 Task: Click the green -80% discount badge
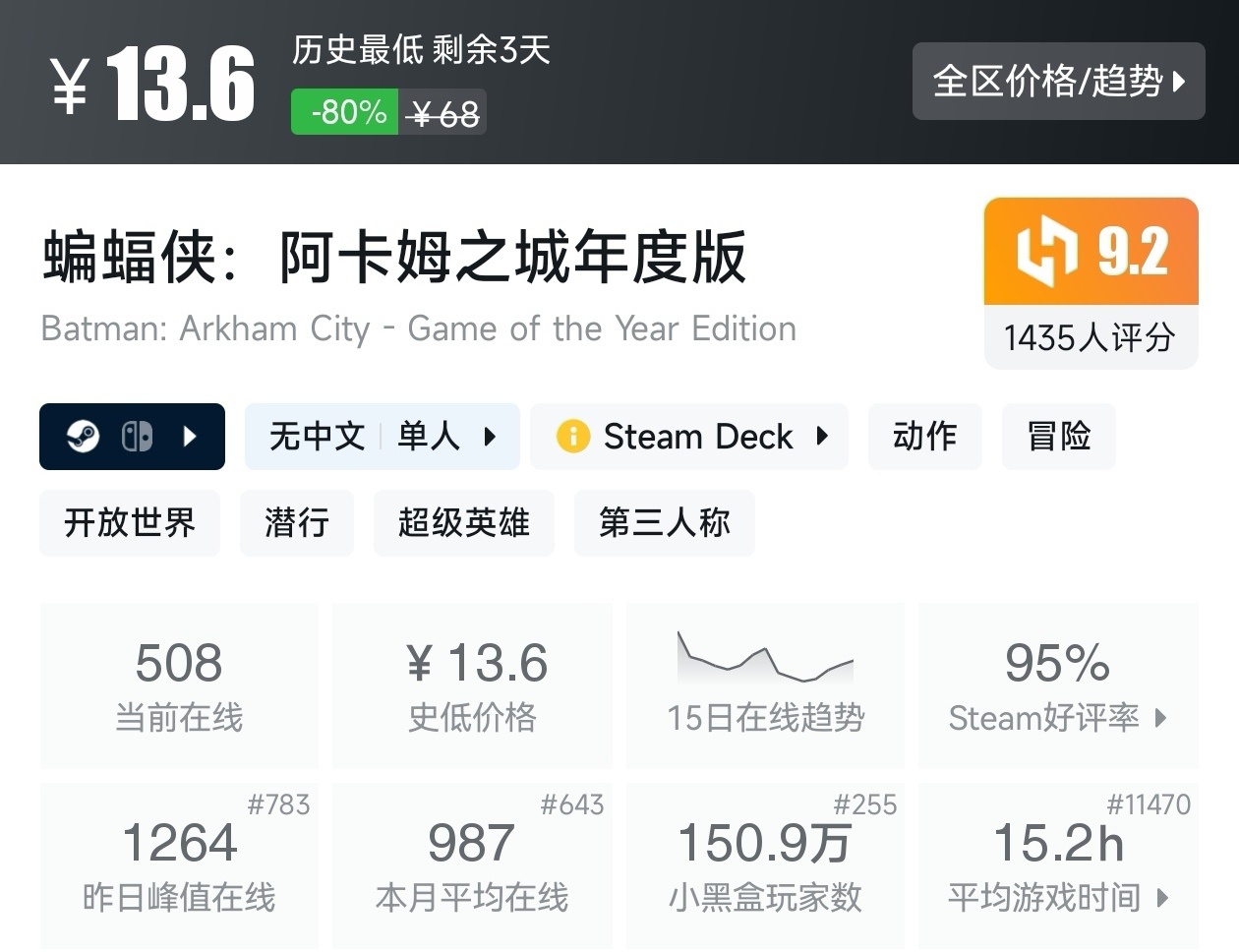coord(345,113)
